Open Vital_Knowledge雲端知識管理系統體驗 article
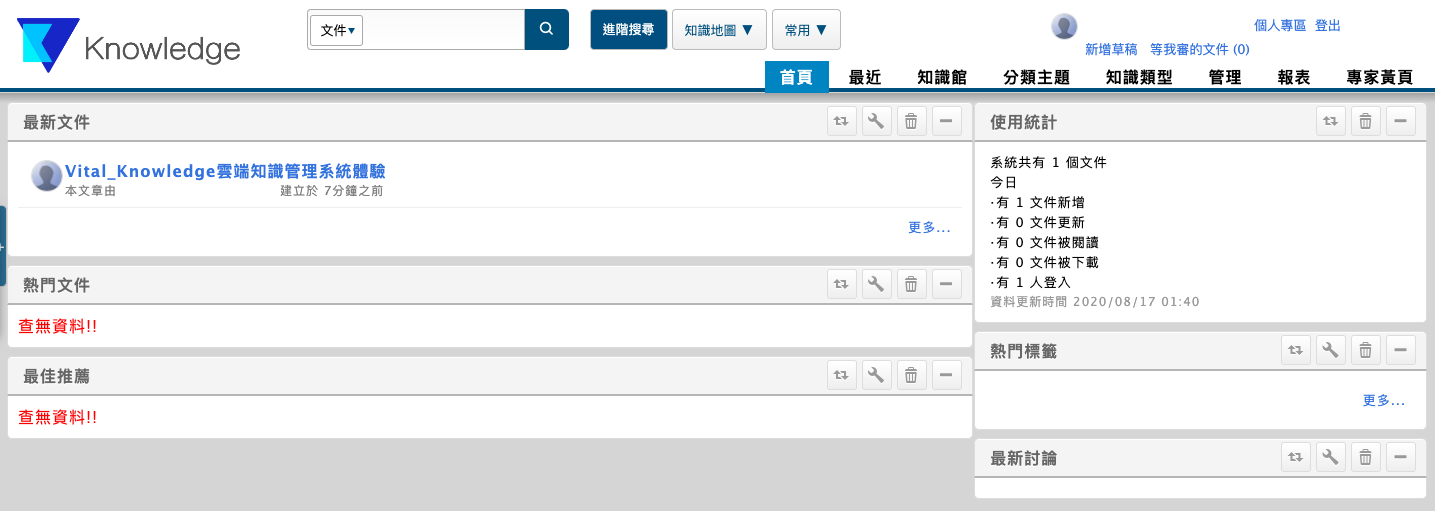Screen dimensions: 1435x511 225,171
